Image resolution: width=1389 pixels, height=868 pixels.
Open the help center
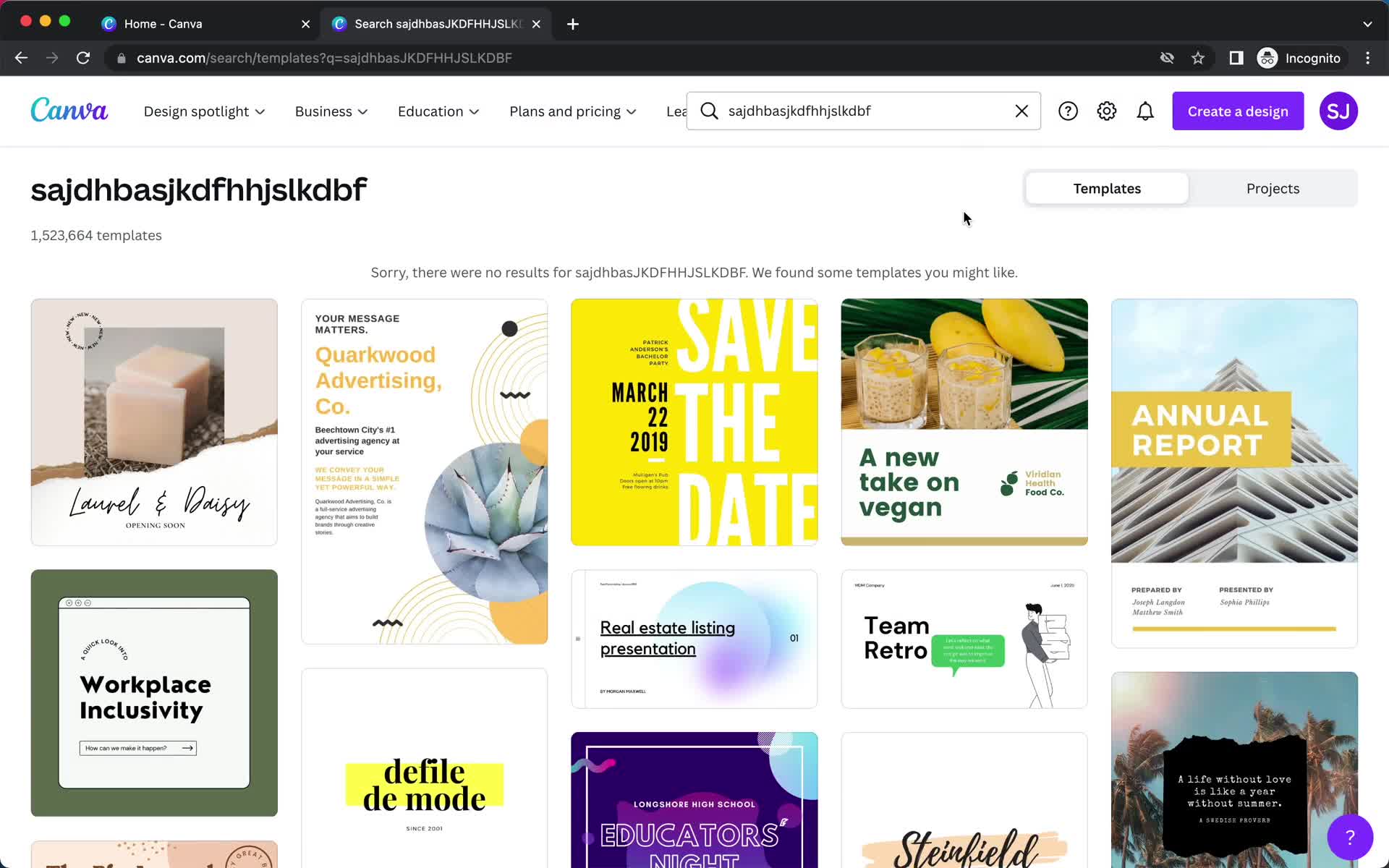pyautogui.click(x=1067, y=111)
